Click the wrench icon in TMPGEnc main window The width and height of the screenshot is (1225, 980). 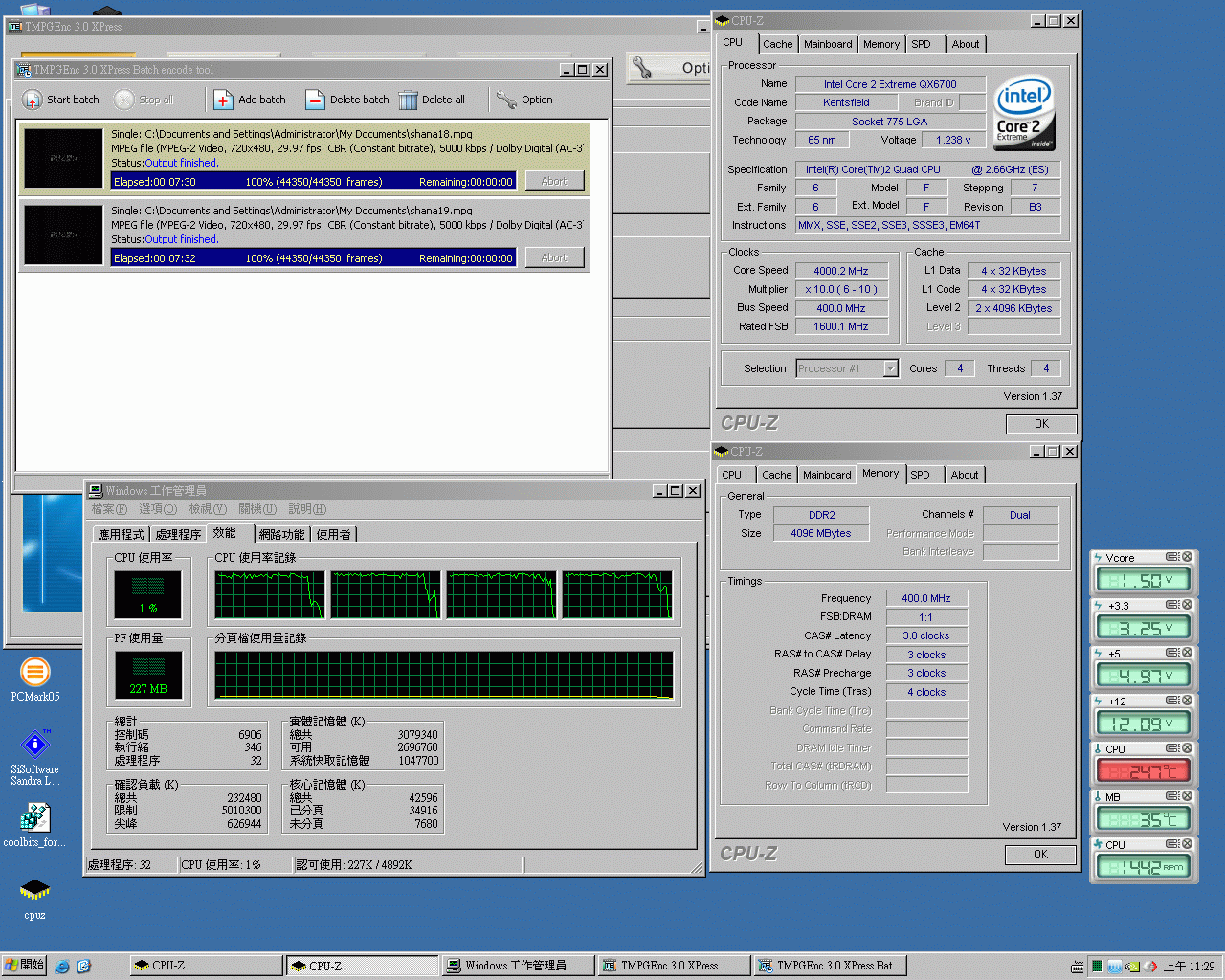coord(642,68)
